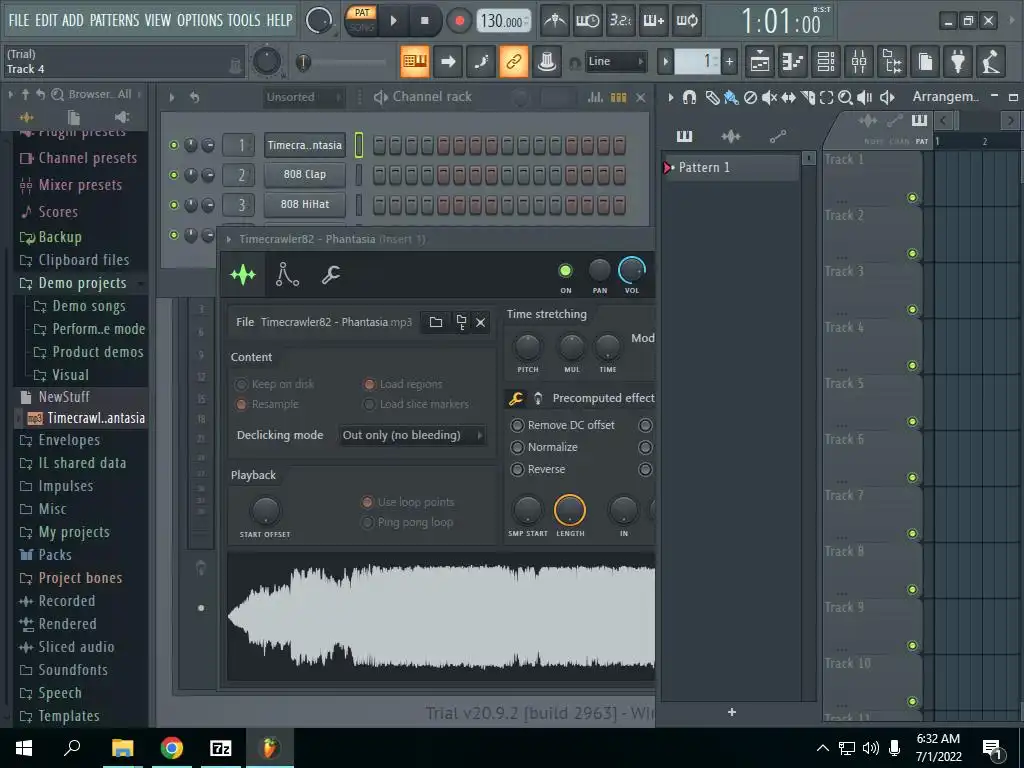Mute Track 1 in the Playlist
1024x768 pixels.
click(912, 197)
